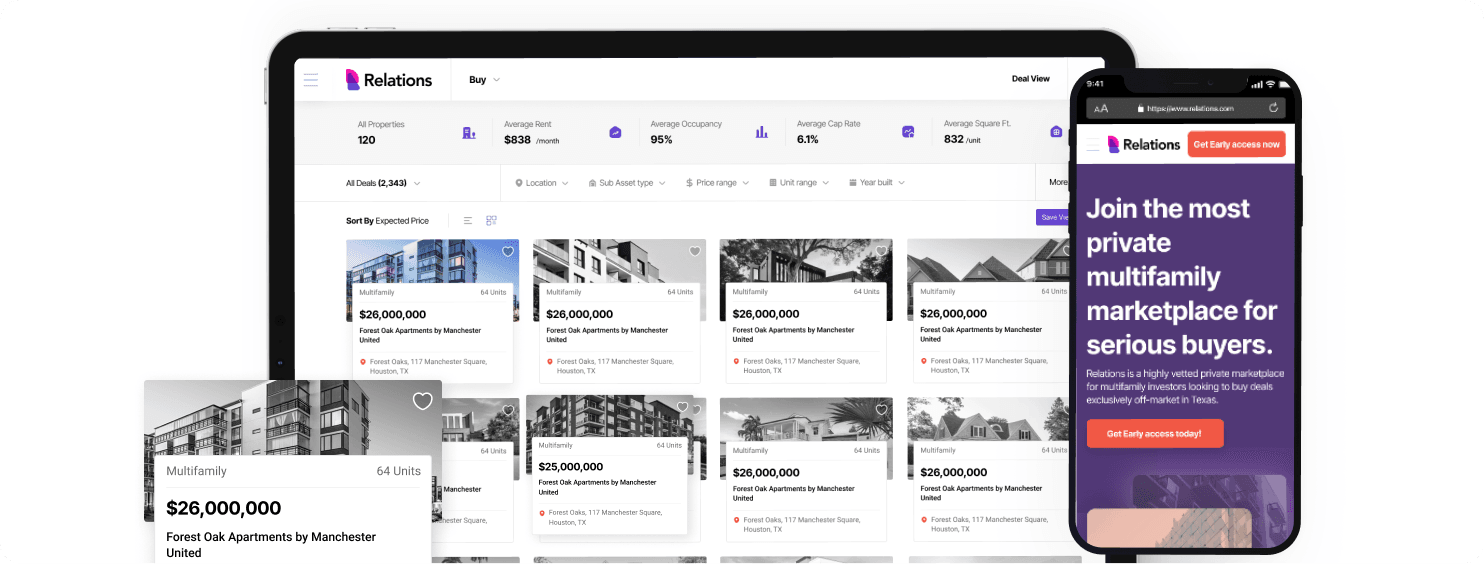Click the Average Occupancy value 95%
1484x564 pixels.
(662, 140)
